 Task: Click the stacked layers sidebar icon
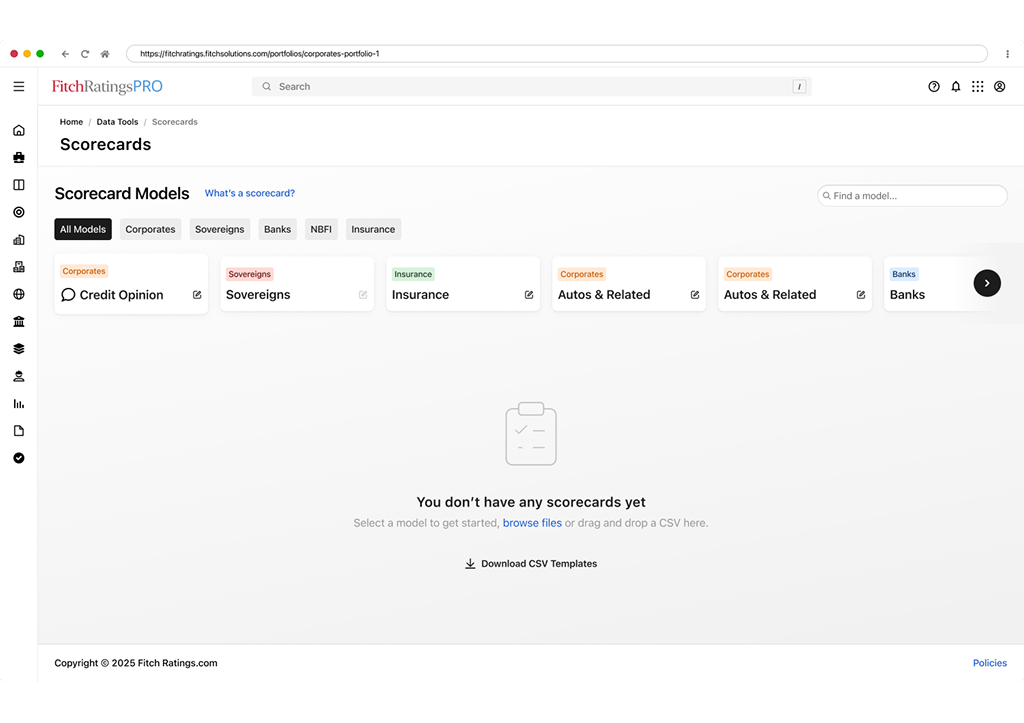tap(18, 349)
